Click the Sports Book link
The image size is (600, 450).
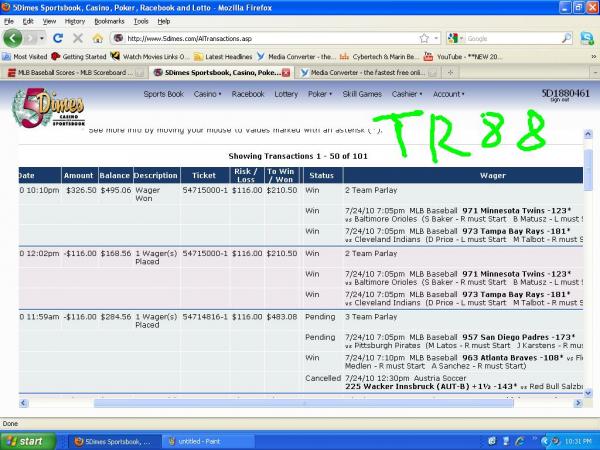point(164,94)
